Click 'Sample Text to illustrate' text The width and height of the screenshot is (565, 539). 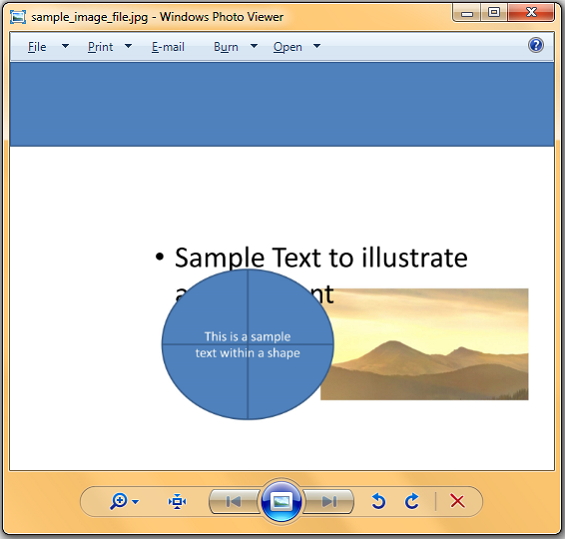point(321,258)
